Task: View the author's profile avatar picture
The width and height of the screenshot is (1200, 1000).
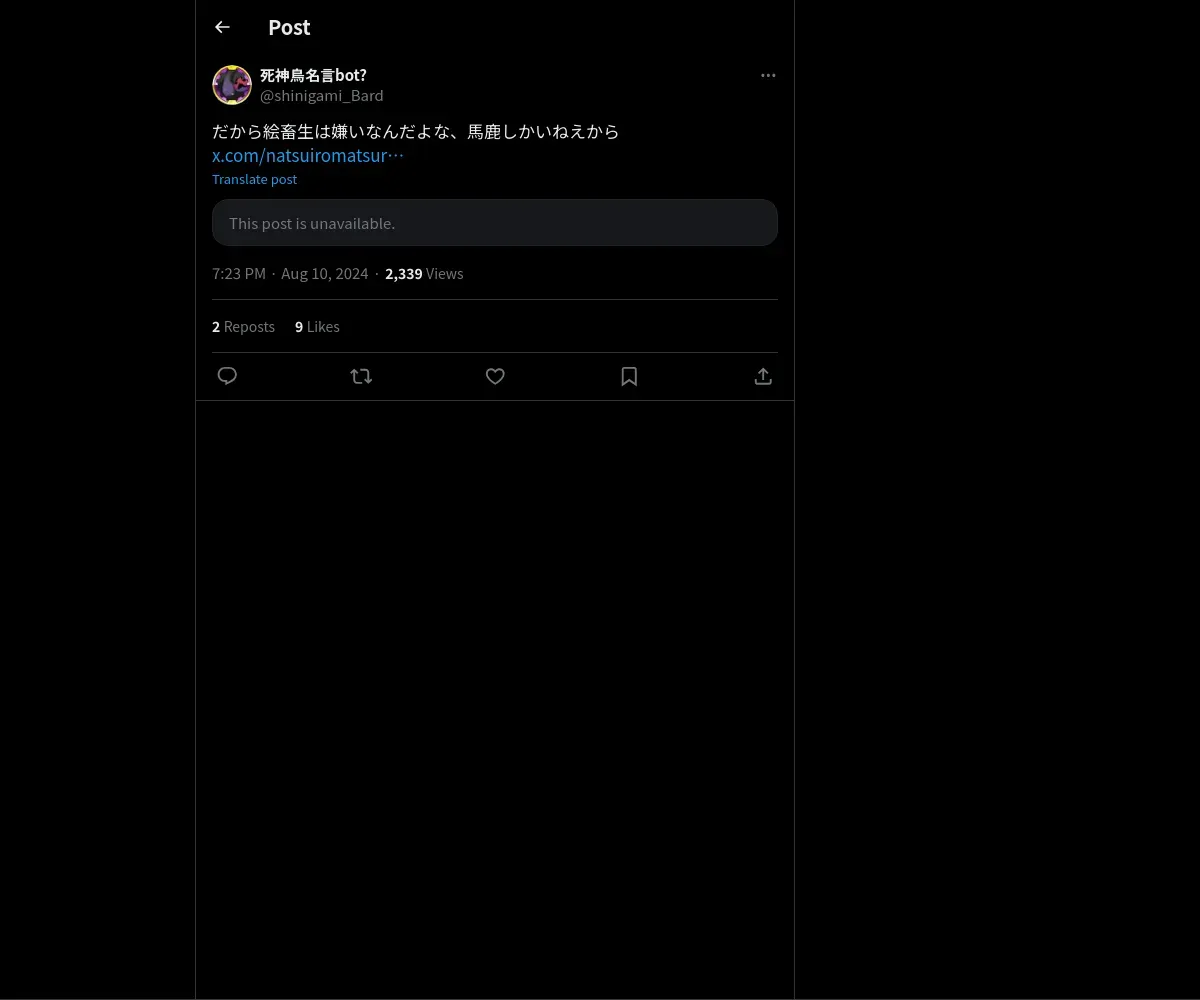Action: pos(232,85)
